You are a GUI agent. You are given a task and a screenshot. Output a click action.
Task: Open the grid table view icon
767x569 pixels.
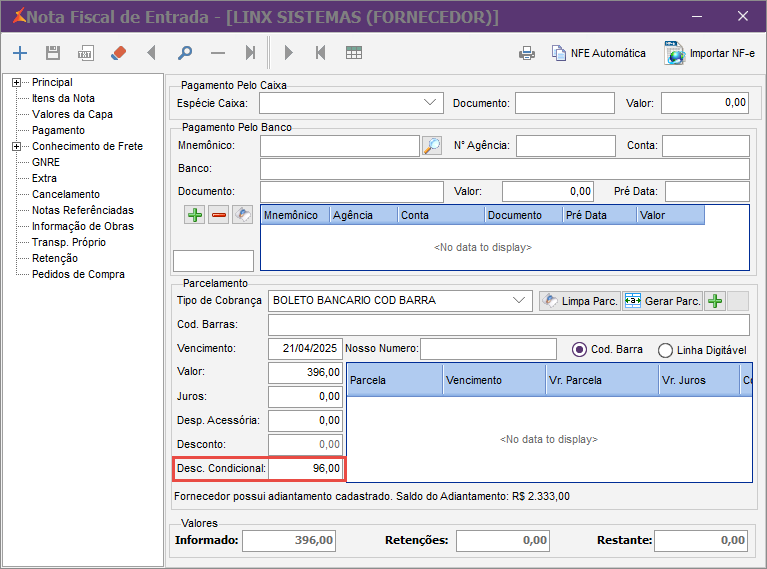point(354,53)
